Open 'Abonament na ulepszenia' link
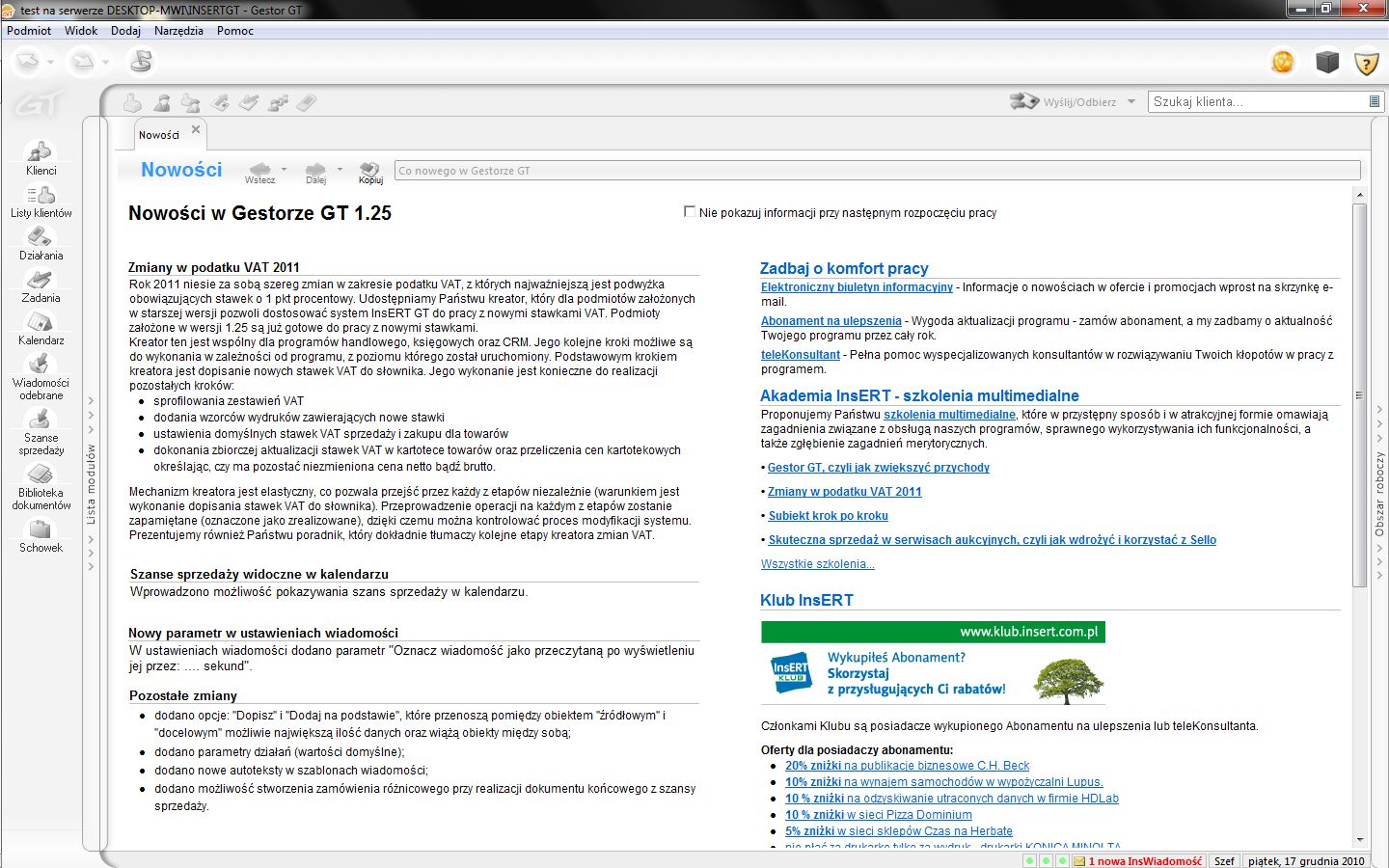The height and width of the screenshot is (868, 1389). tap(831, 321)
